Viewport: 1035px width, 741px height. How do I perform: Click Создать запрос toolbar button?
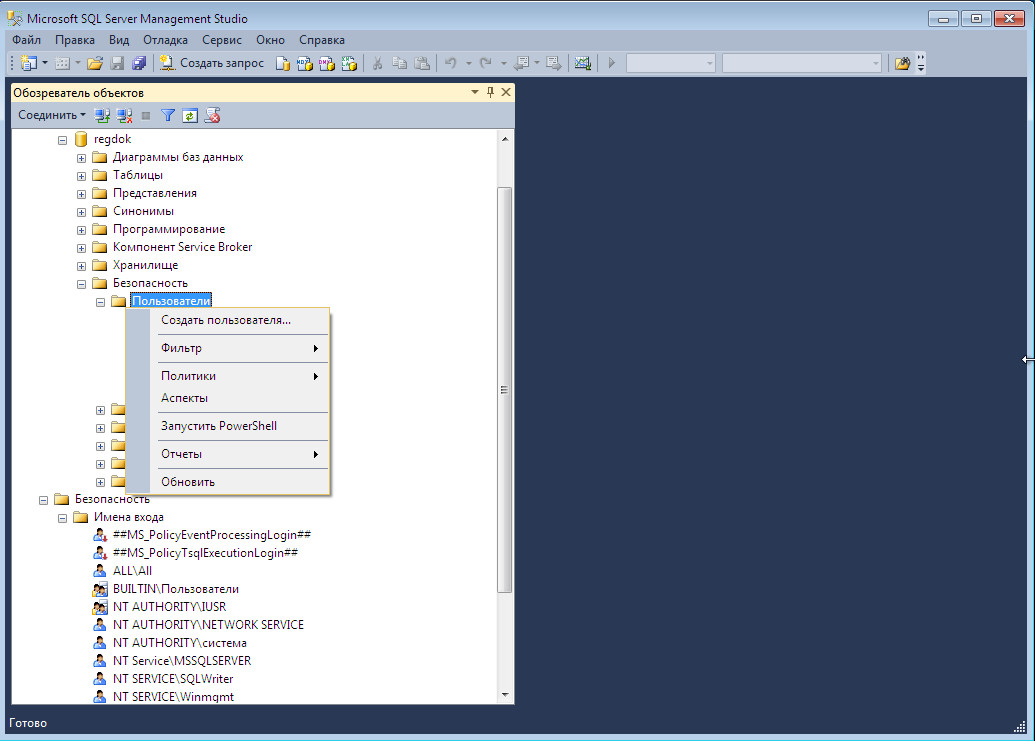[x=212, y=63]
